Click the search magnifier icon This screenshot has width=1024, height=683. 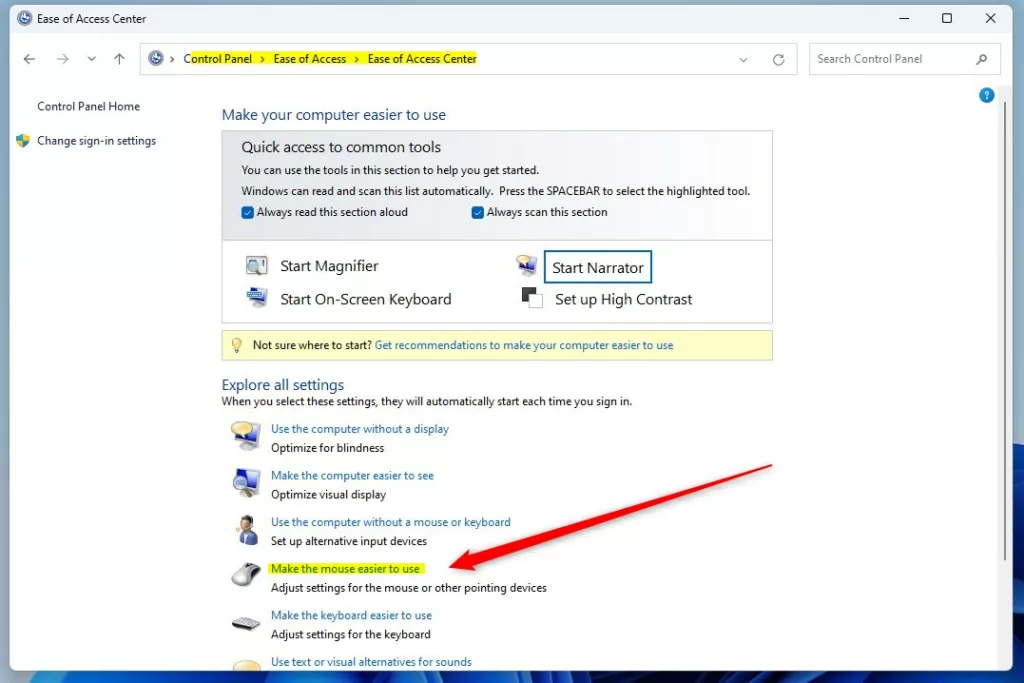coord(982,59)
